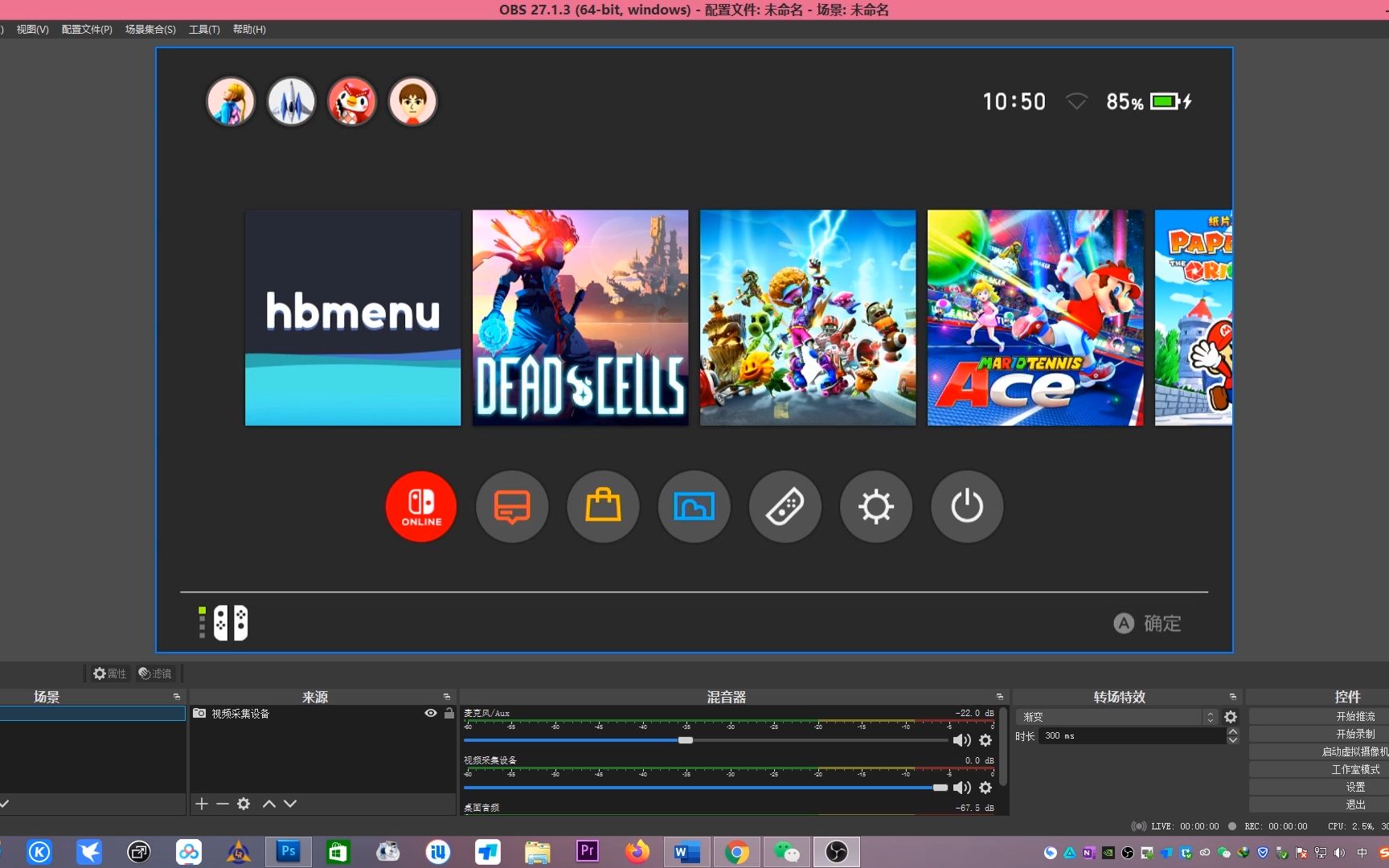The width and height of the screenshot is (1389, 868).
Task: Click the add source plus icon
Action: (x=202, y=804)
